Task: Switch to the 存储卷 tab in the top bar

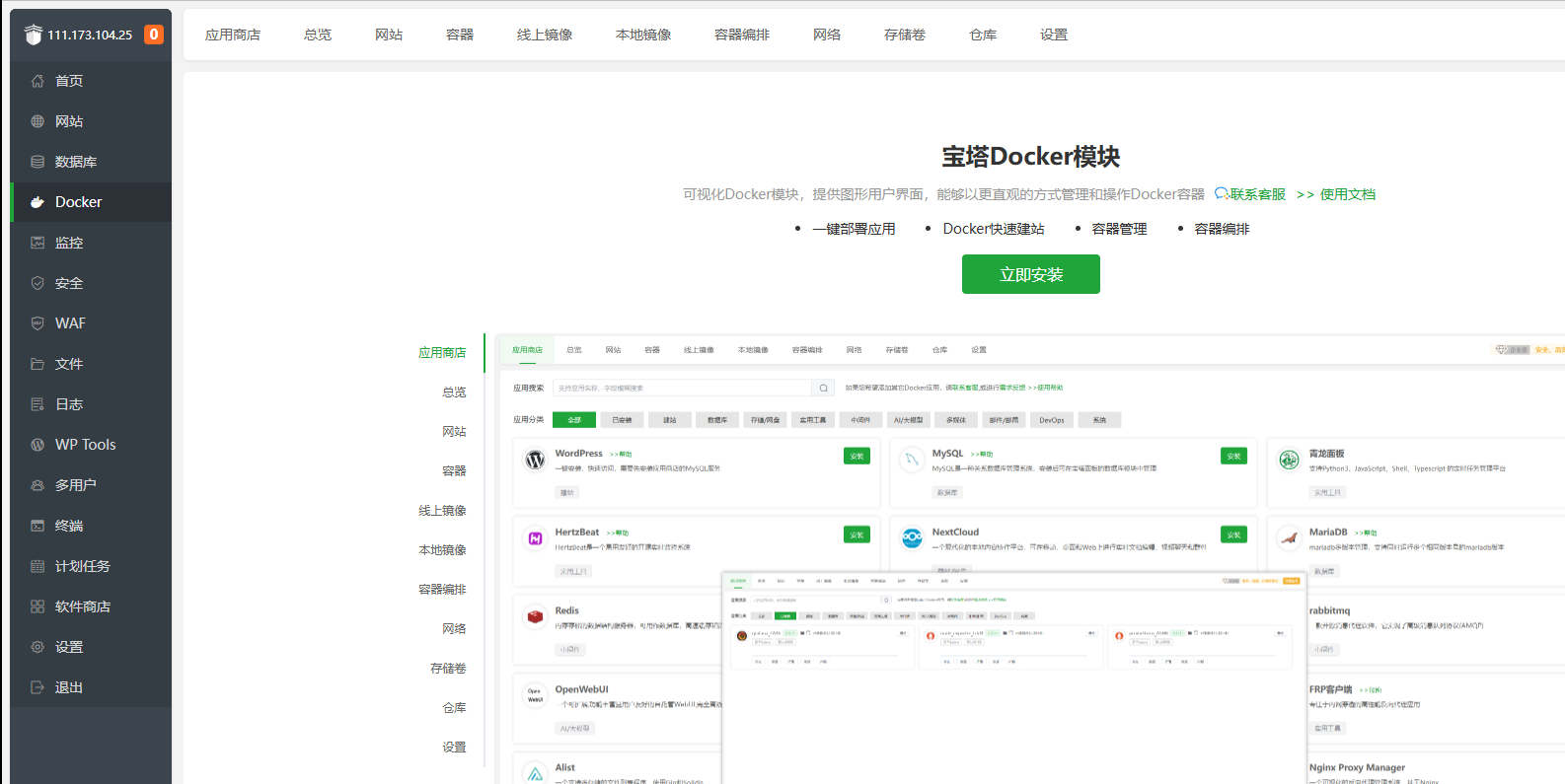Action: 905,35
